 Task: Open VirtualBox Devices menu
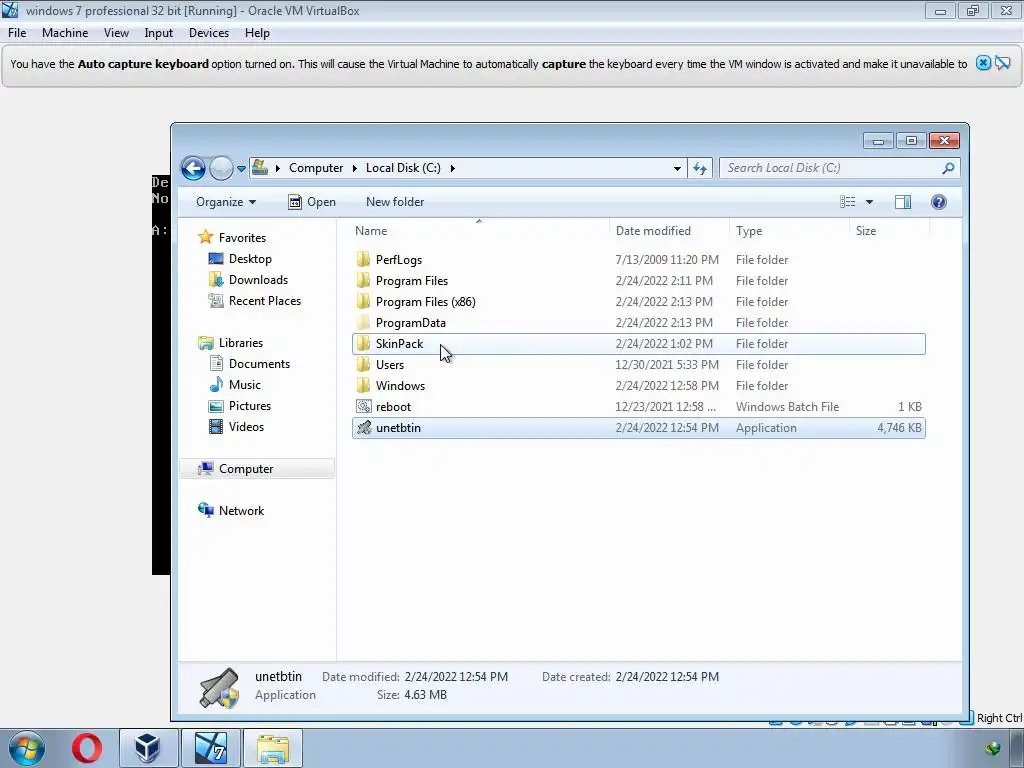point(209,33)
